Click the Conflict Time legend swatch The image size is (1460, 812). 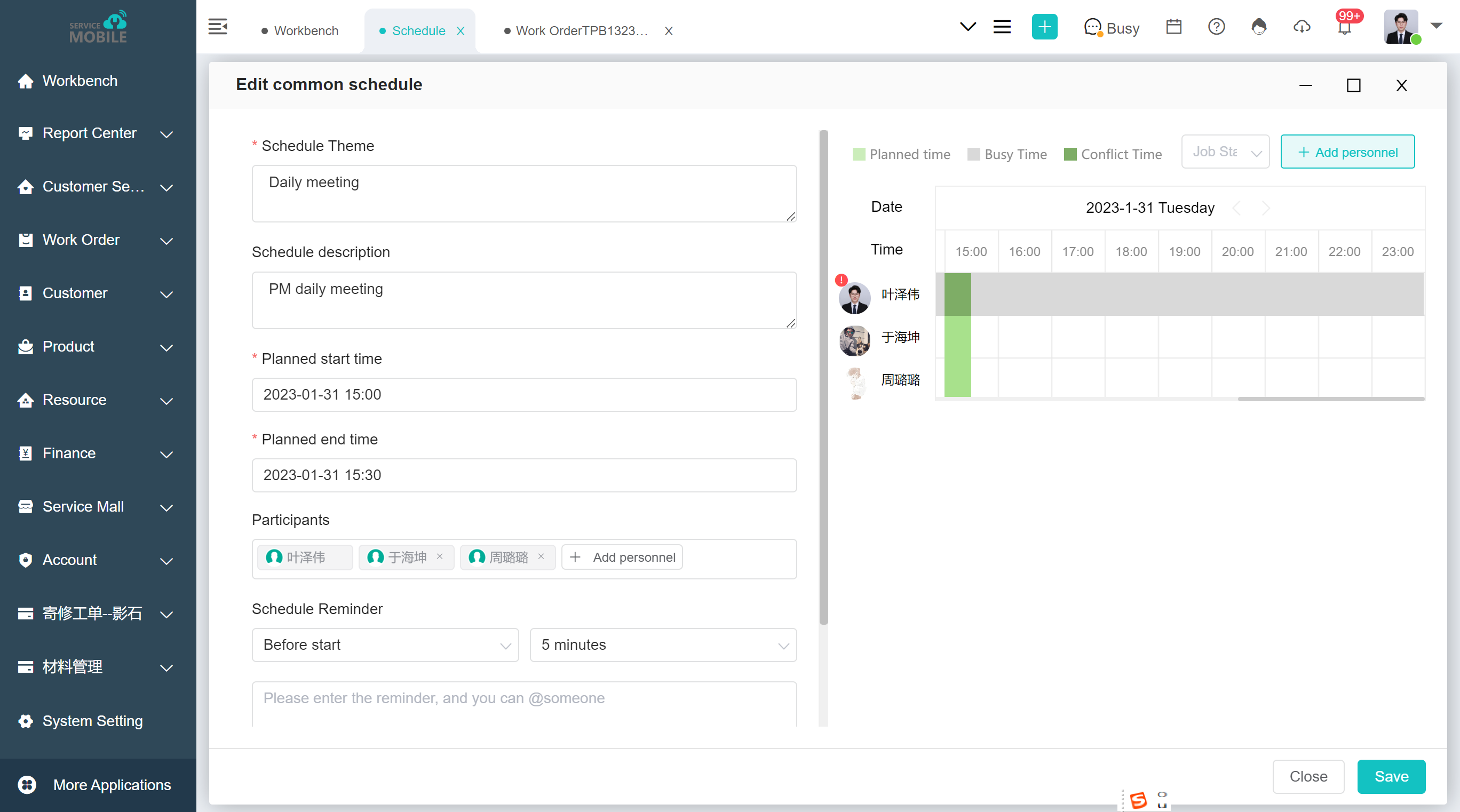click(1070, 154)
